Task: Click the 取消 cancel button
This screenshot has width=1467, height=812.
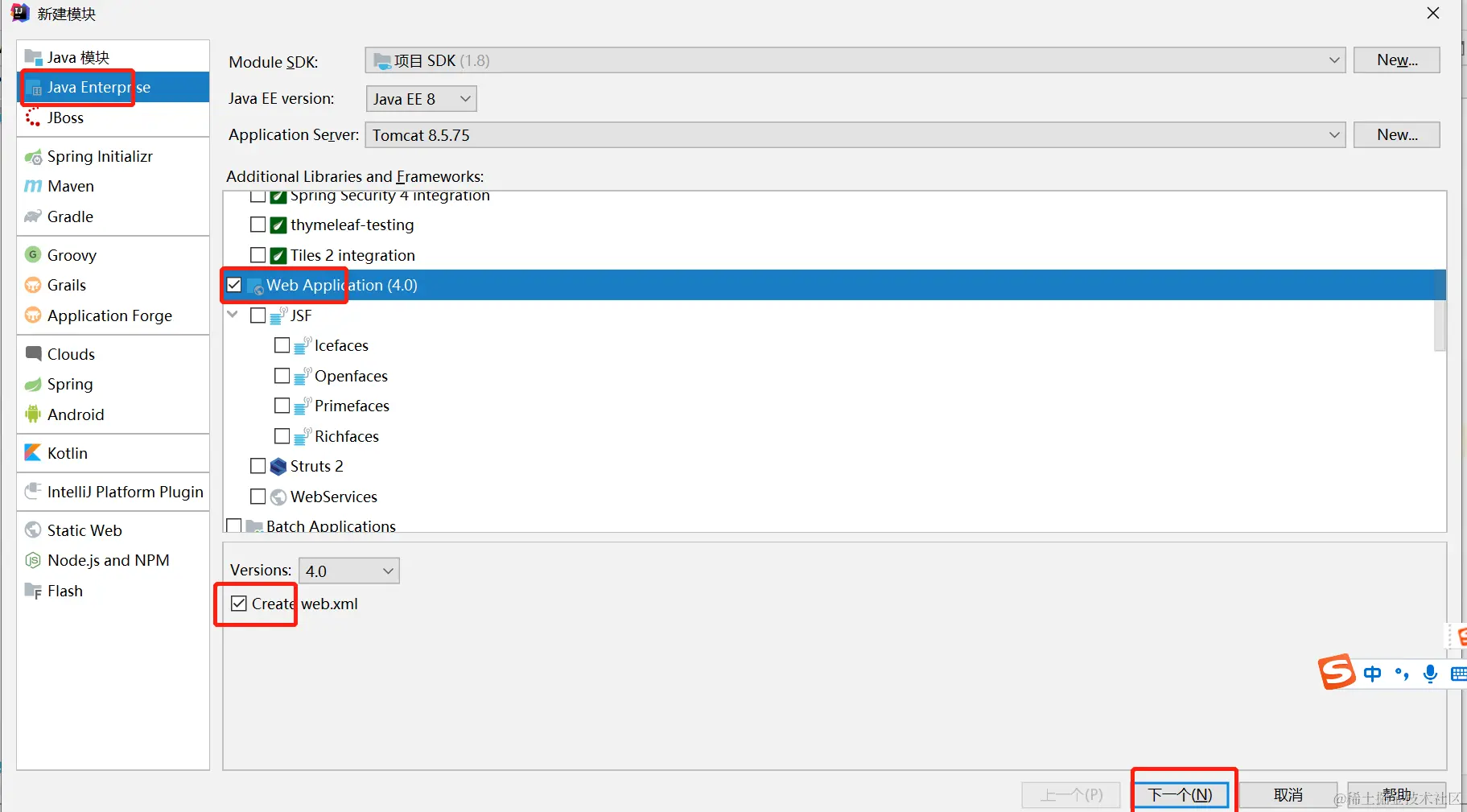Action: pyautogui.click(x=1288, y=795)
